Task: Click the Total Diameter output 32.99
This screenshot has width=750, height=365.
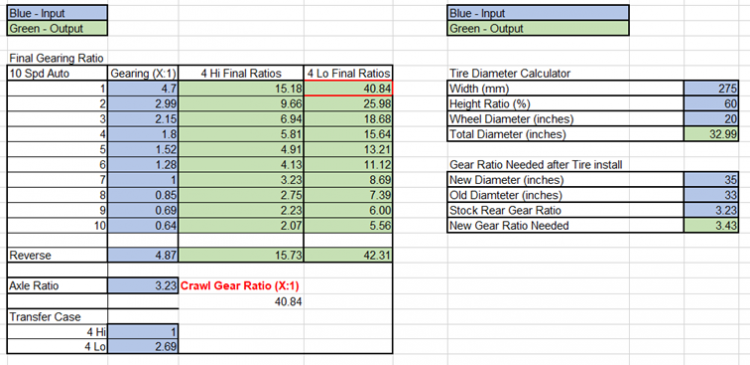Action: click(711, 134)
